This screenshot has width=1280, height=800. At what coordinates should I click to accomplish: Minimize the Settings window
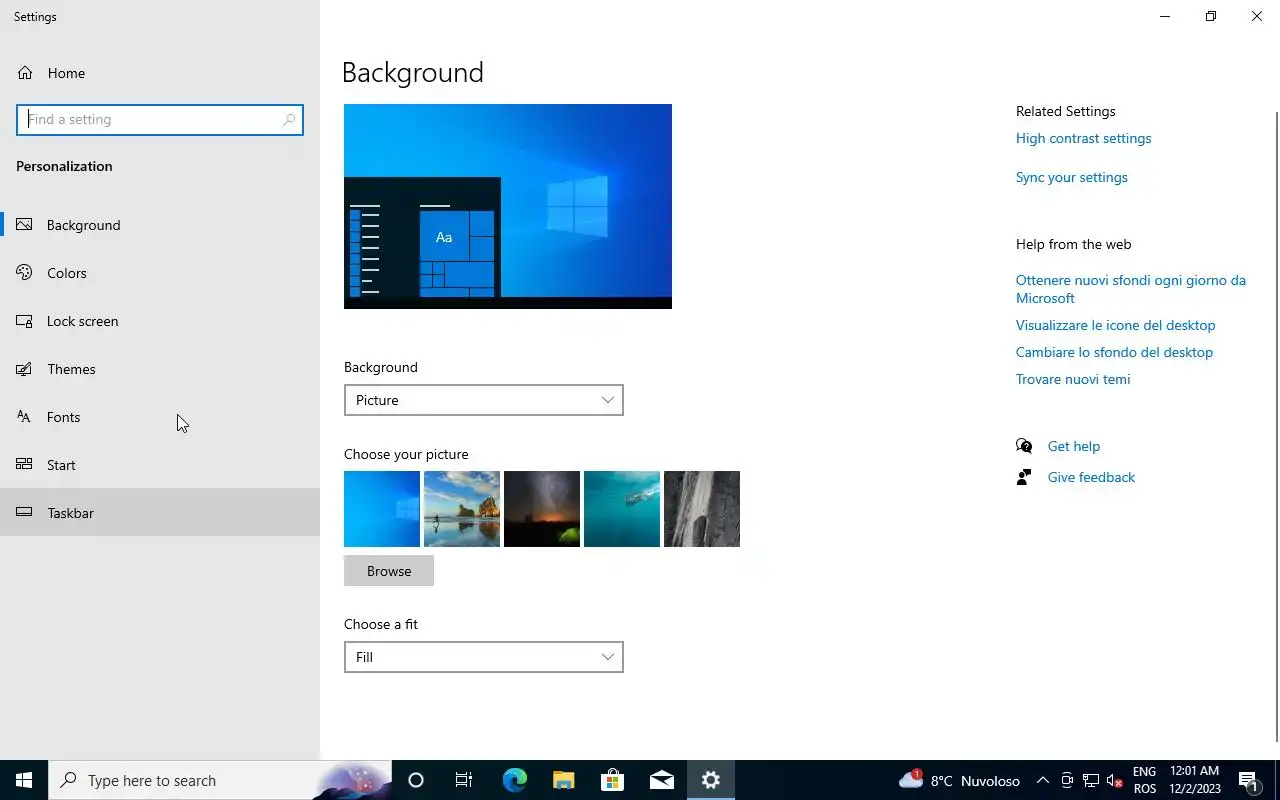pyautogui.click(x=1165, y=16)
